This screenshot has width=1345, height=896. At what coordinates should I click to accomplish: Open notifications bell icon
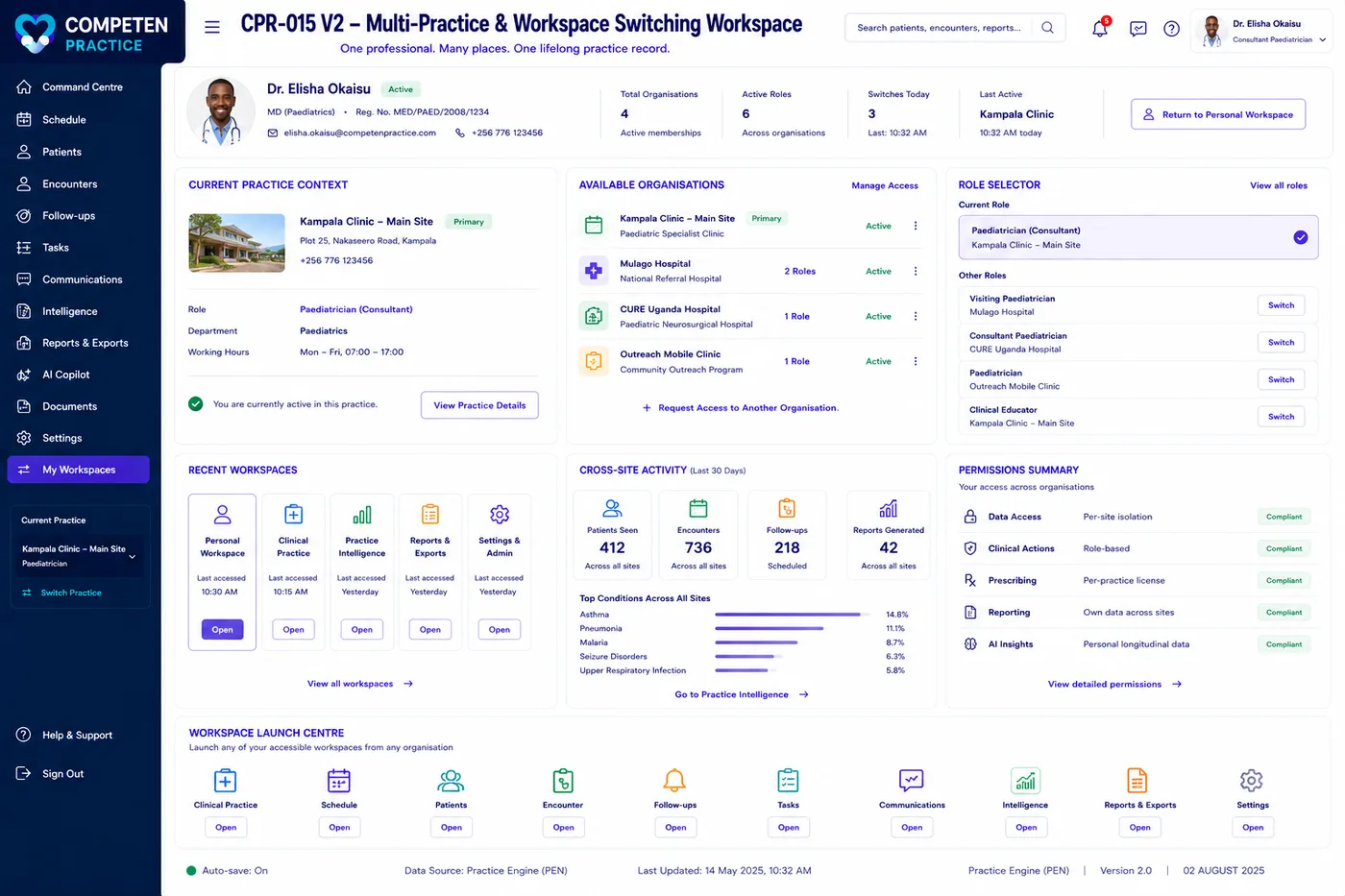[1100, 28]
